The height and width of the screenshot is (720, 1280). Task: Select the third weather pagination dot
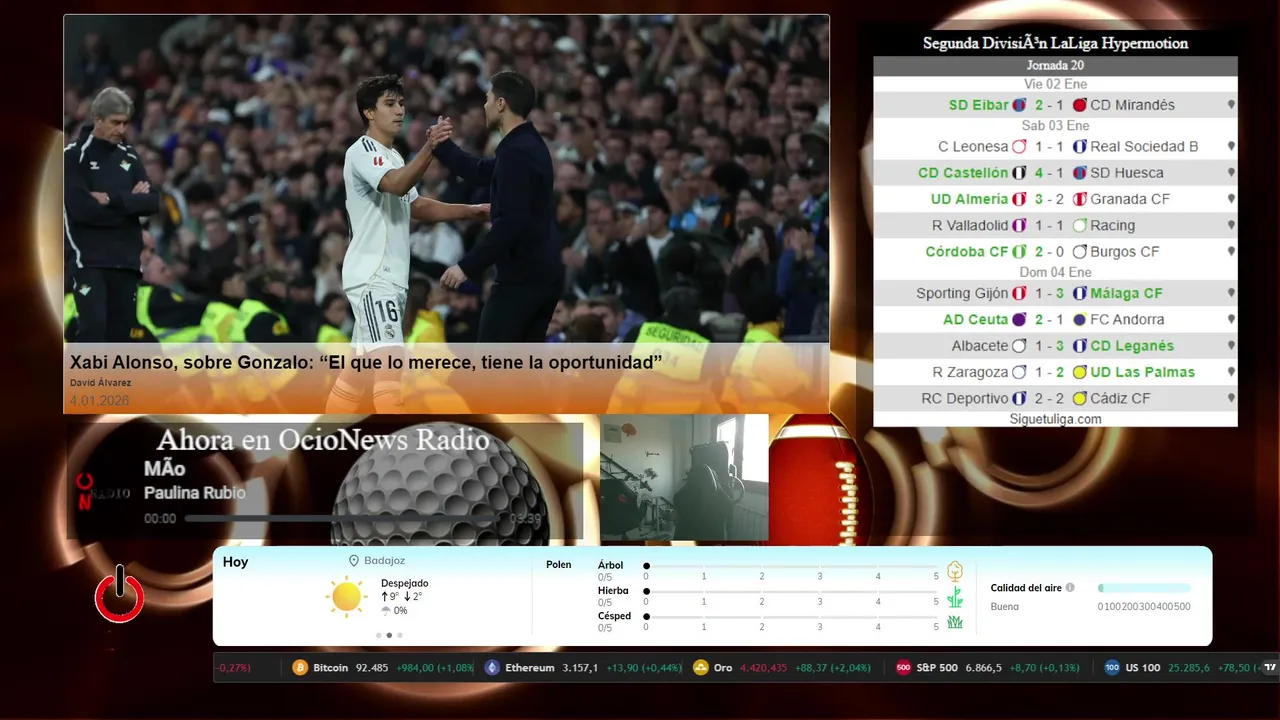(x=400, y=635)
